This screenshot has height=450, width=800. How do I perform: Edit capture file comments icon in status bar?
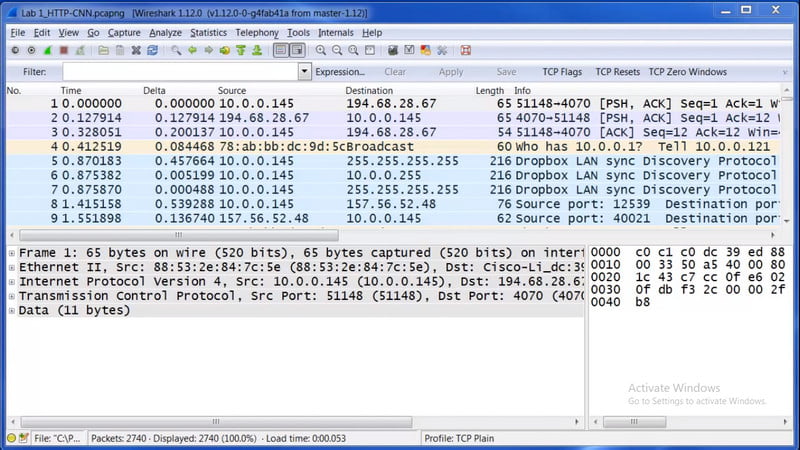tap(23, 438)
